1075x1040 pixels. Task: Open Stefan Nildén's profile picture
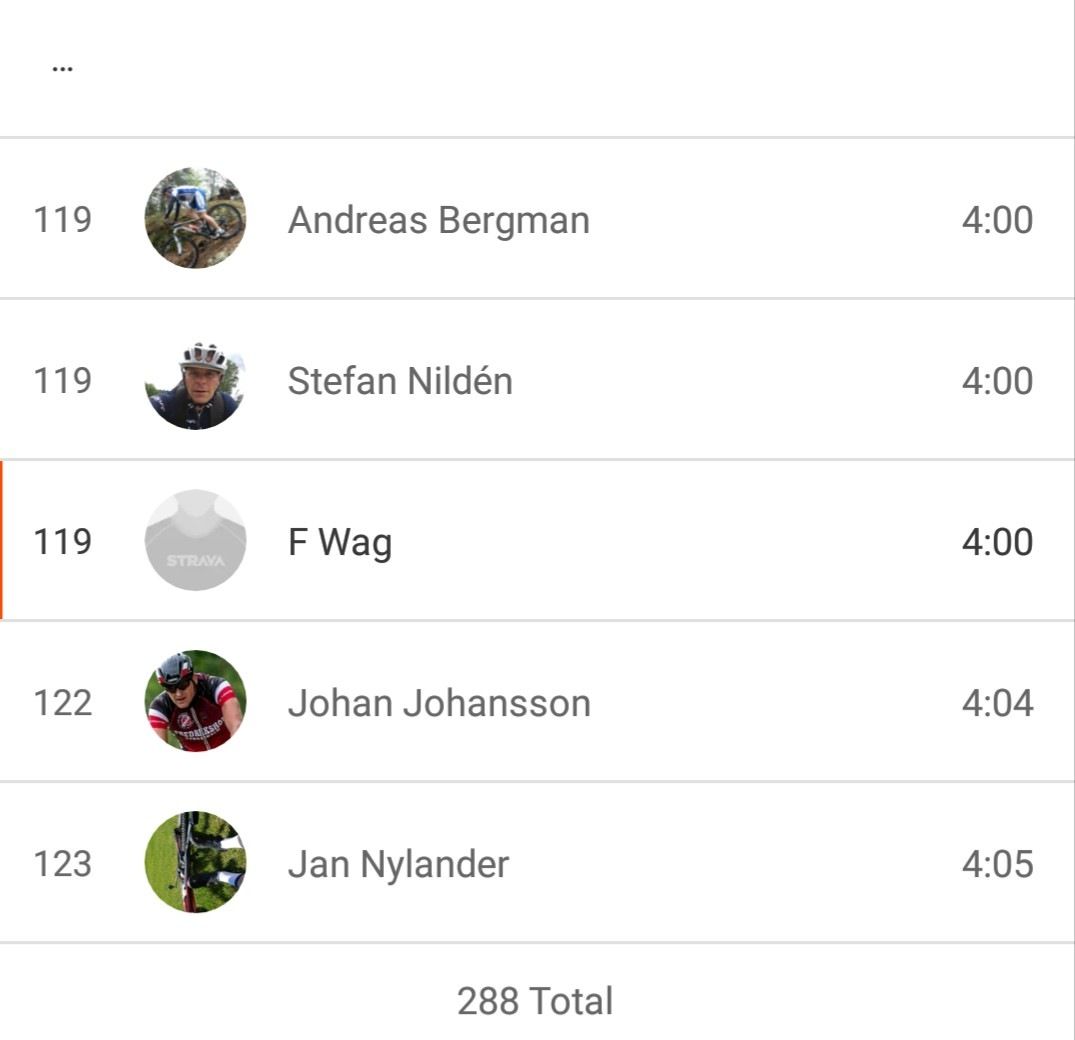click(x=195, y=380)
